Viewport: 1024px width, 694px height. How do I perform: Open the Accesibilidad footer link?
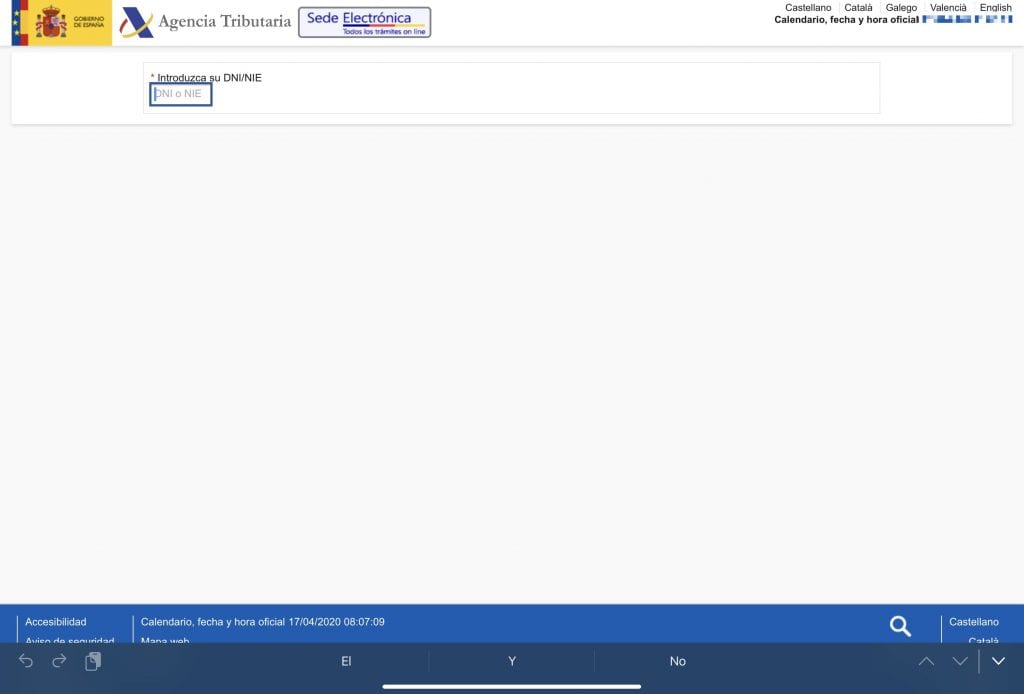pyautogui.click(x=56, y=622)
